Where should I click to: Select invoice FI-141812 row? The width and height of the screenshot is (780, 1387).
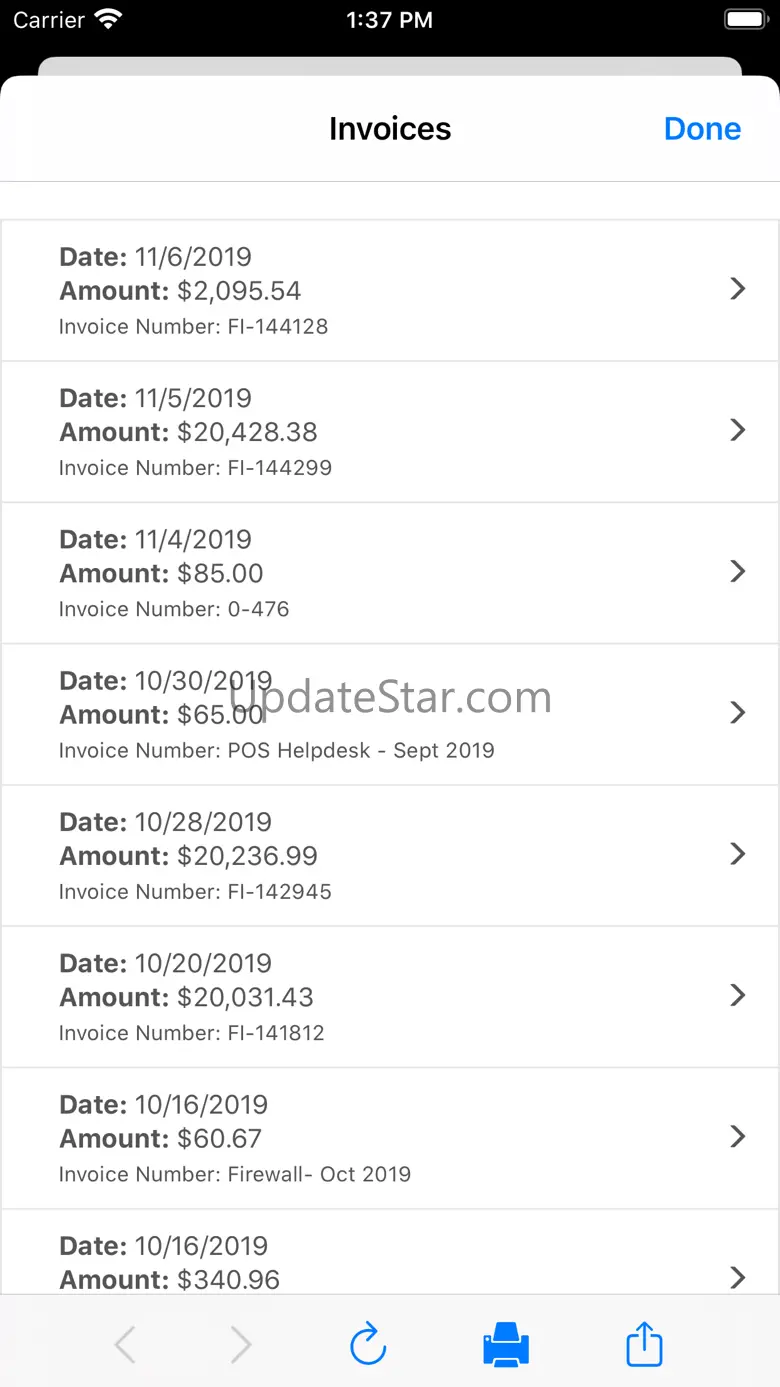click(x=390, y=997)
